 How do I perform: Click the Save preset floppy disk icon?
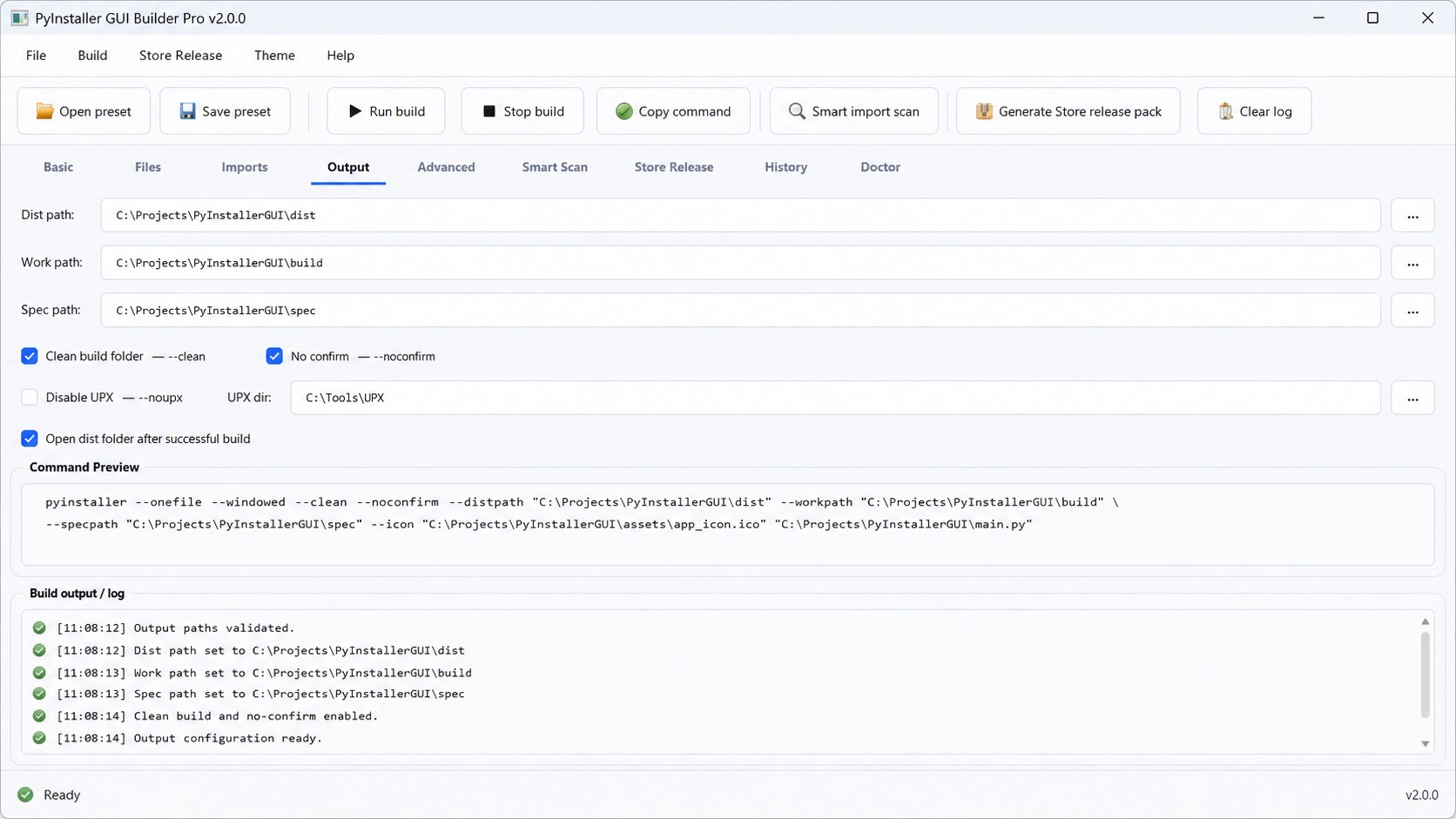[x=187, y=111]
